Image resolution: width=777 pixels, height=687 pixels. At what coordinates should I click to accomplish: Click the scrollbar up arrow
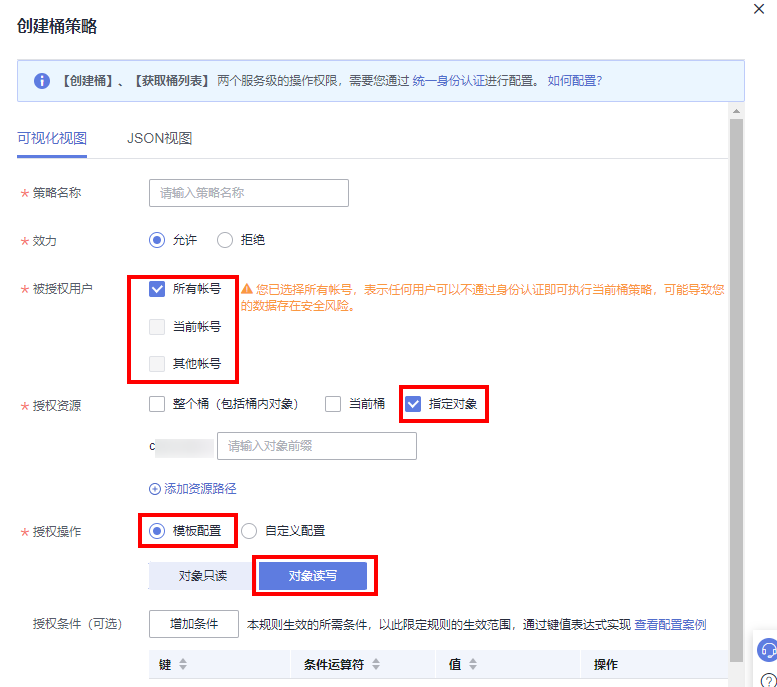(736, 112)
